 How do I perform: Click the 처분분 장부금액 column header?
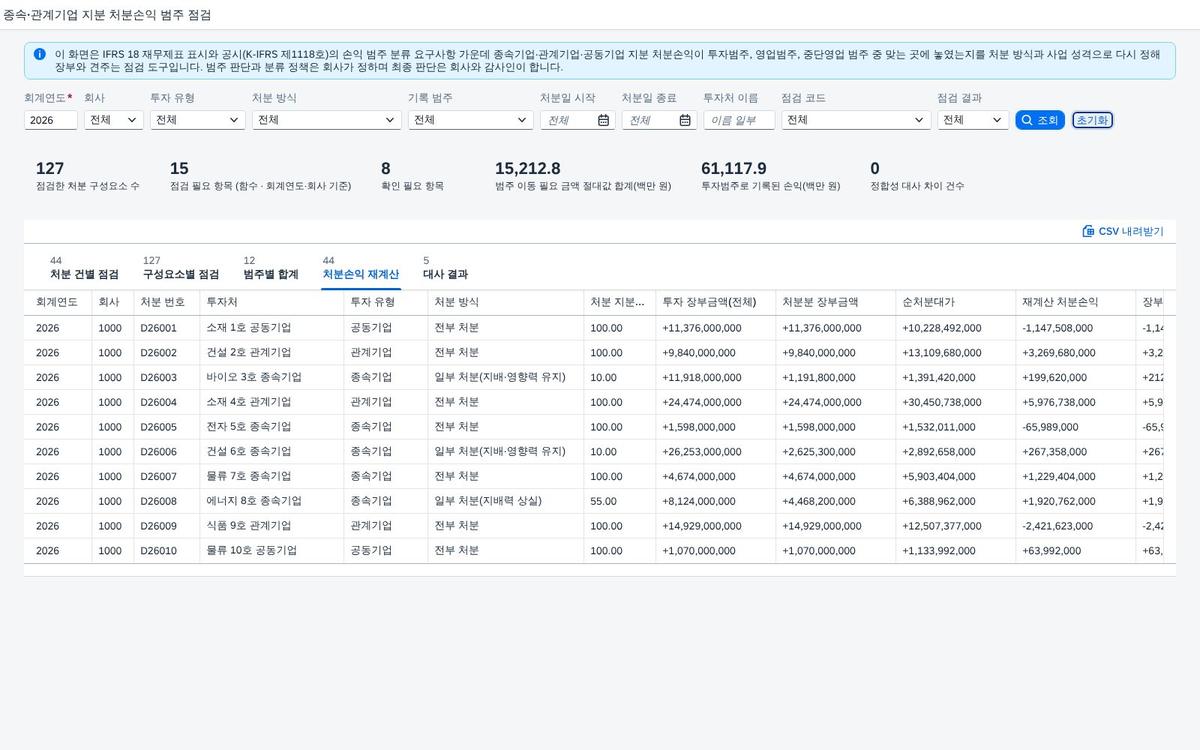pyautogui.click(x=835, y=302)
